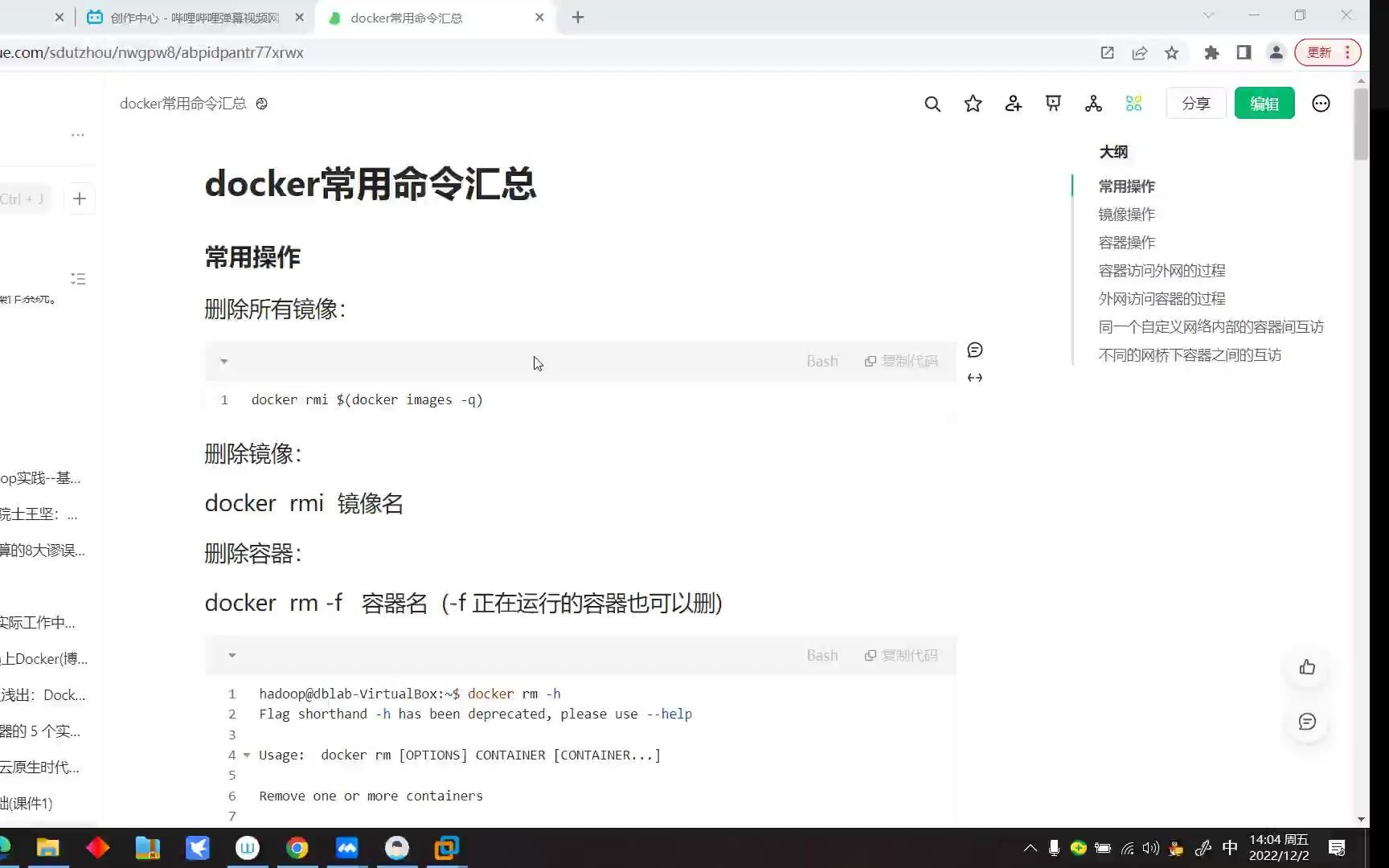This screenshot has height=868, width=1389.
Task: Click the page vertical scrollbar thumb
Action: [x=1361, y=125]
